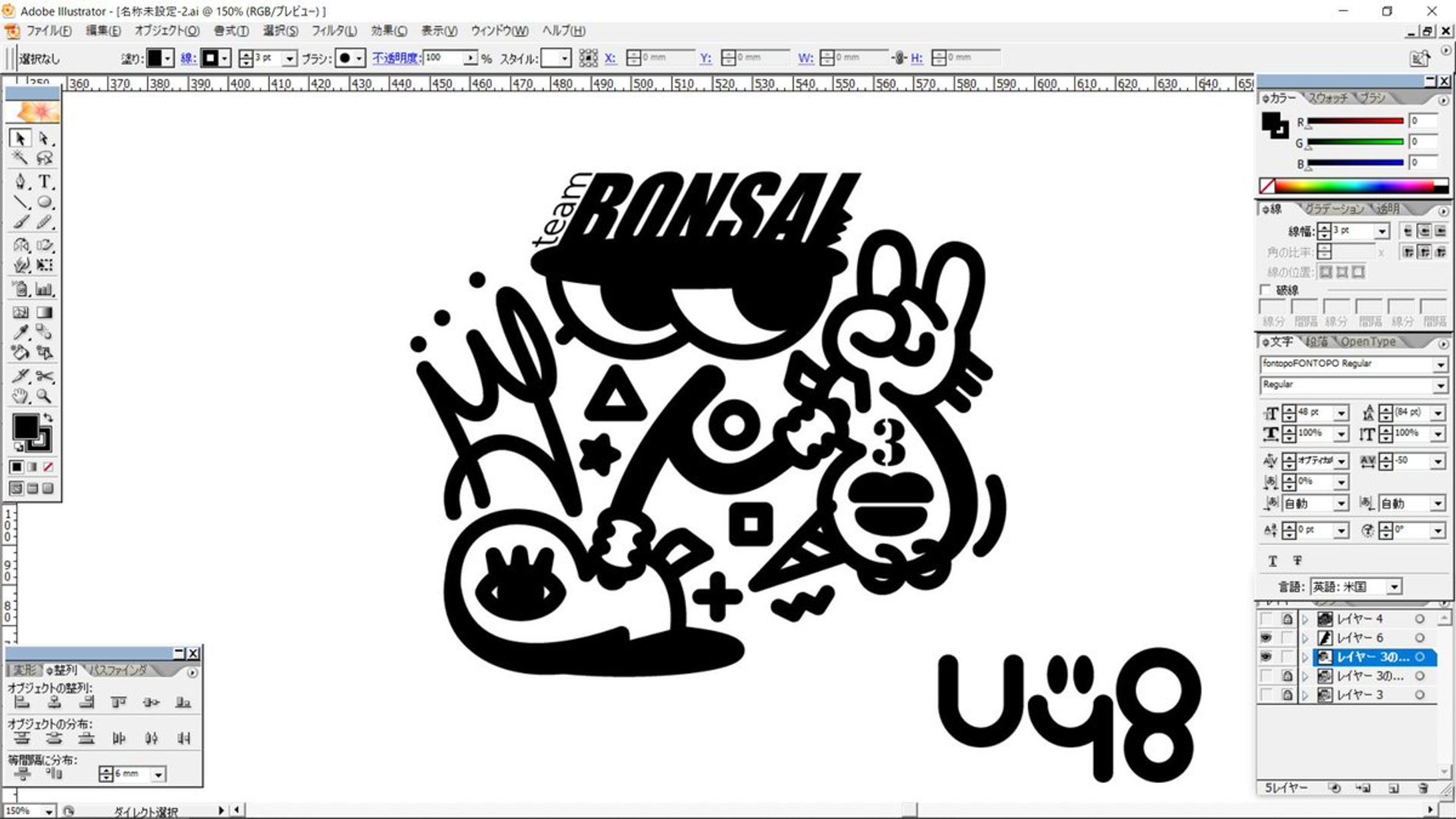Choose the Eyedropper tool
1456x819 pixels.
pyautogui.click(x=21, y=332)
